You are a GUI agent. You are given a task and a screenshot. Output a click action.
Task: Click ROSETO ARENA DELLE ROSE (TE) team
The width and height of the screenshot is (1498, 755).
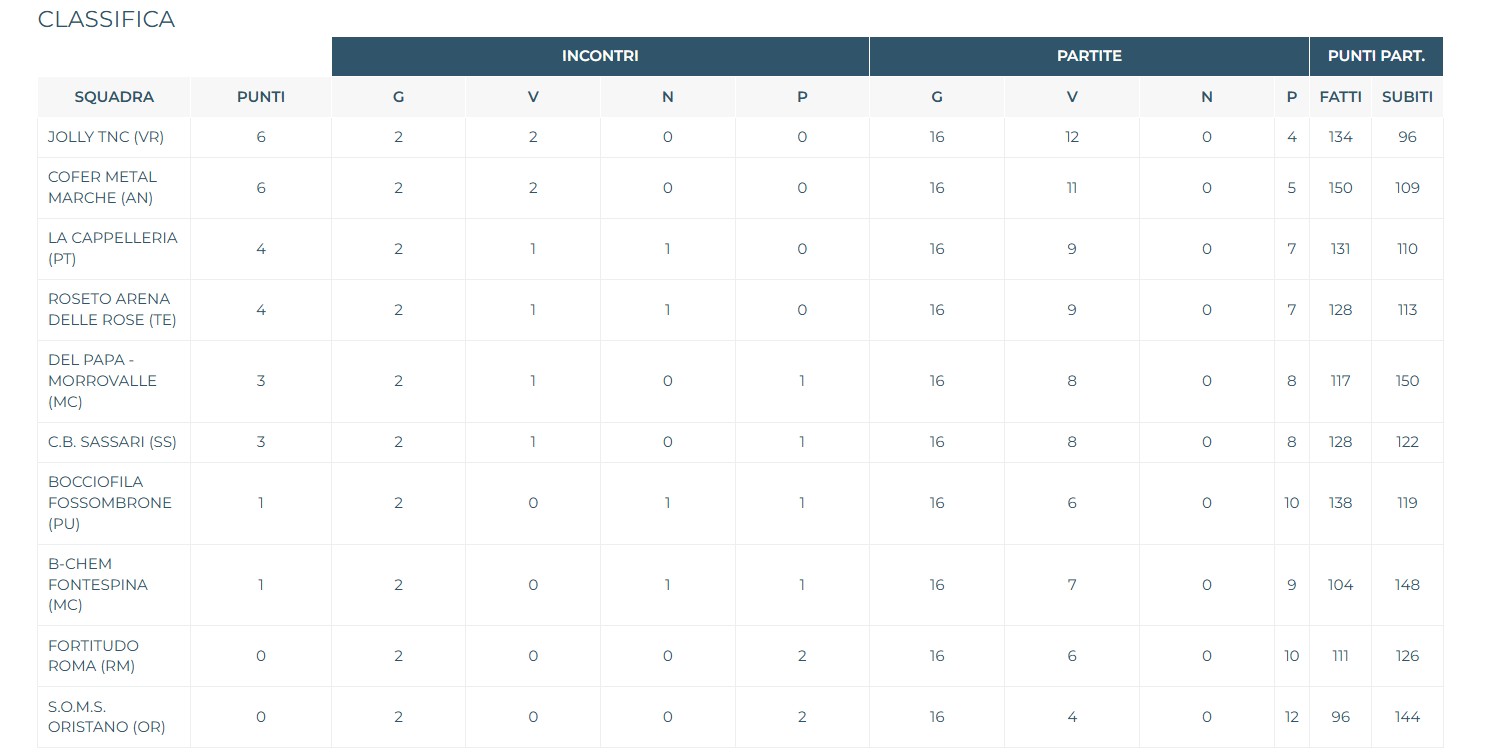(109, 310)
